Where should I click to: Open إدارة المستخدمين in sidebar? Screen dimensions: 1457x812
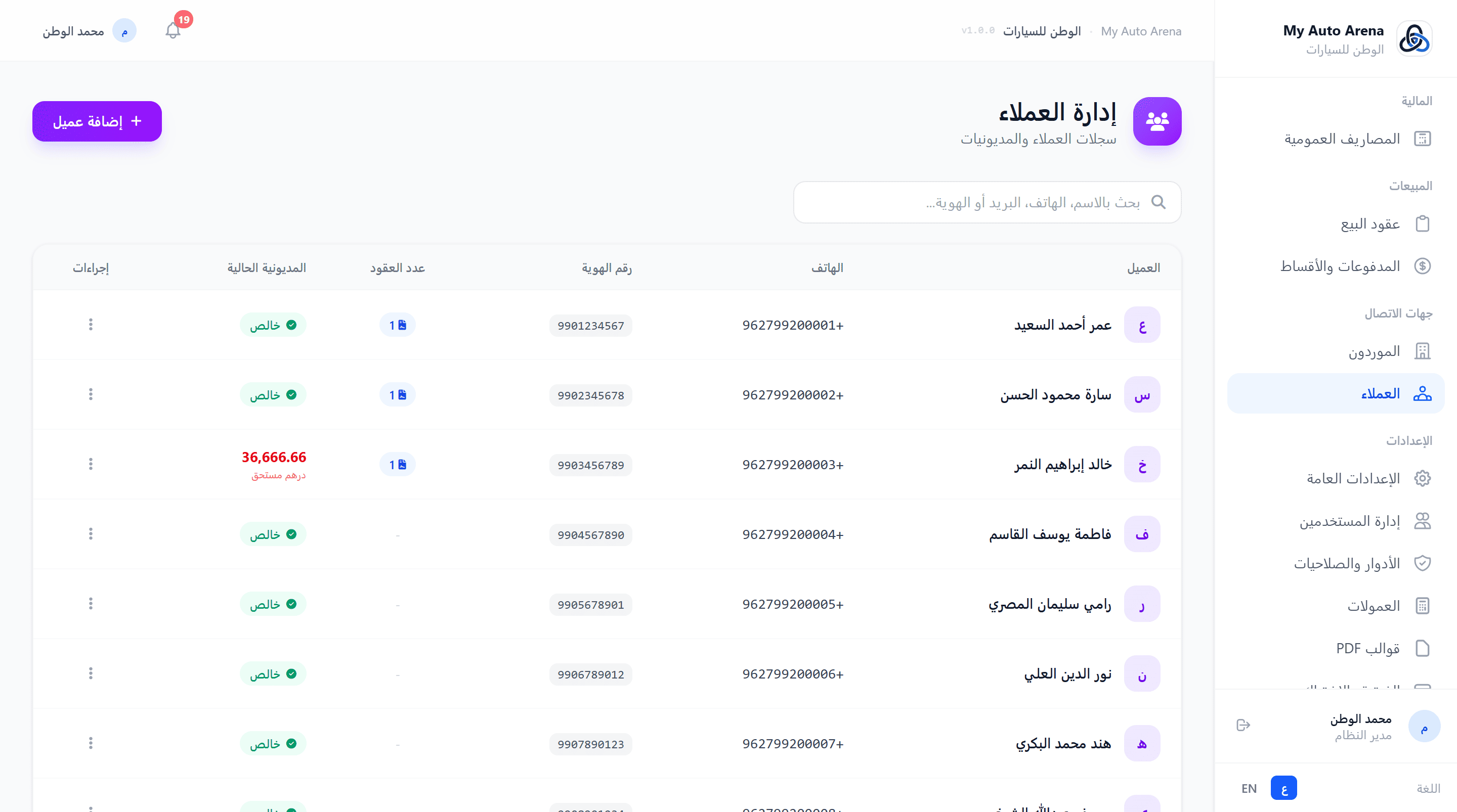1336,521
